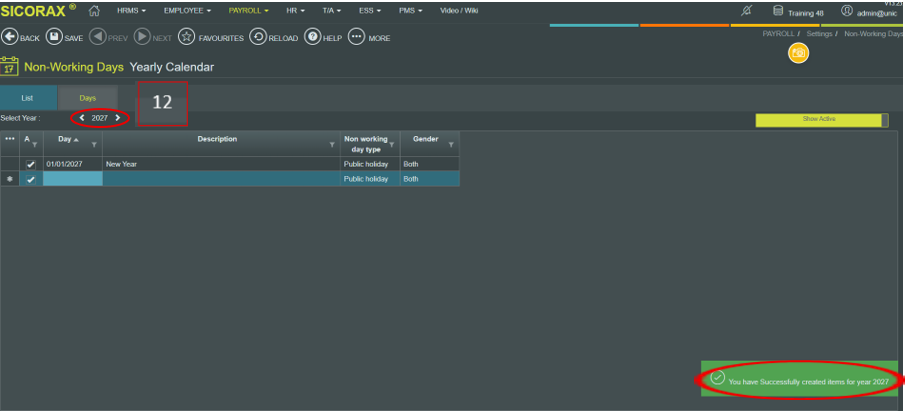Click the Favourites star icon
The height and width of the screenshot is (412, 905).
pos(186,37)
